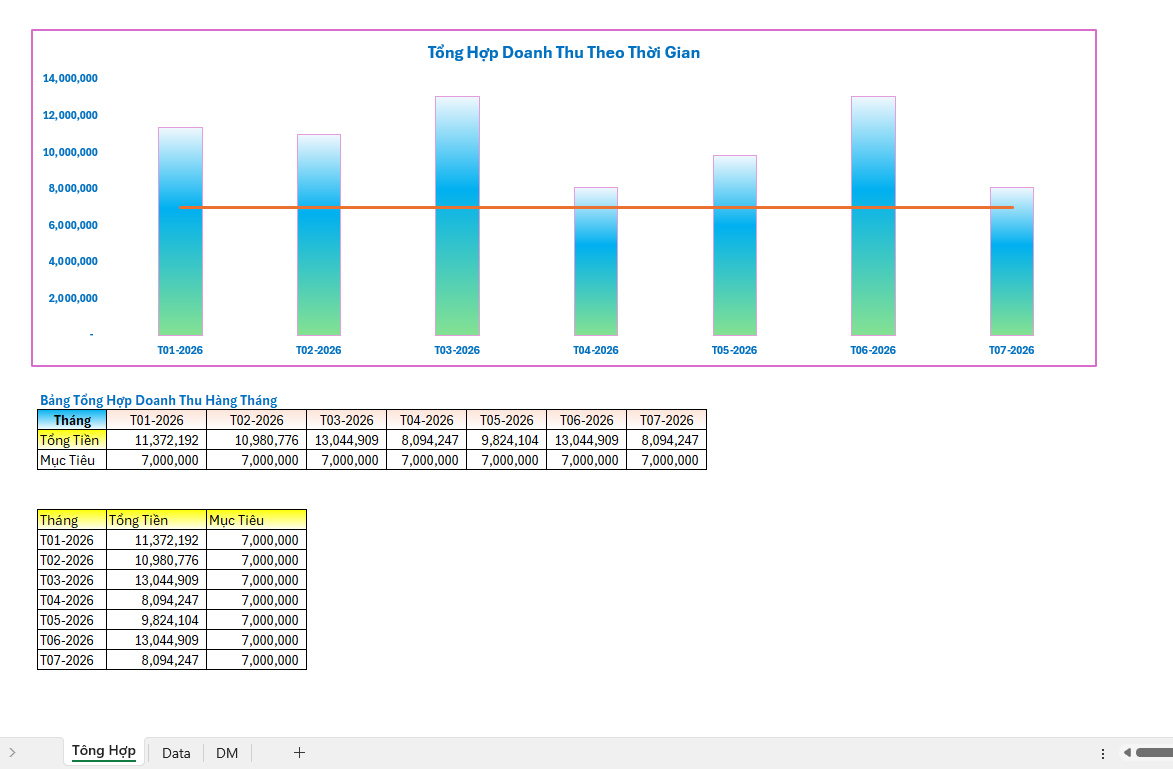Click the yellow Tổng Tiền row label cell
This screenshot has width=1173, height=769.
72,440
